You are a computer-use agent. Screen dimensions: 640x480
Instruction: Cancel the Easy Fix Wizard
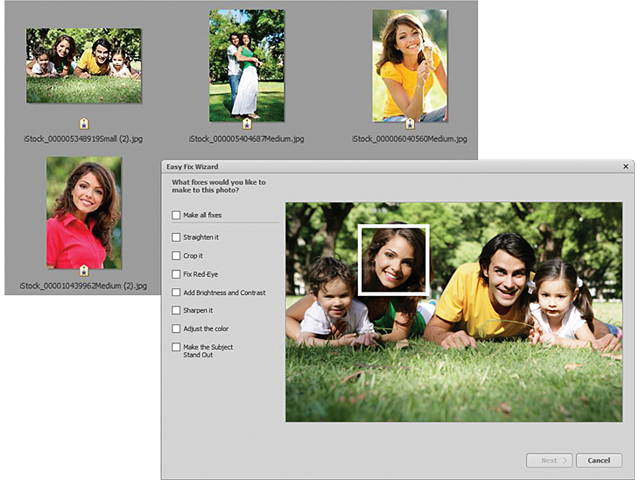coord(599,460)
